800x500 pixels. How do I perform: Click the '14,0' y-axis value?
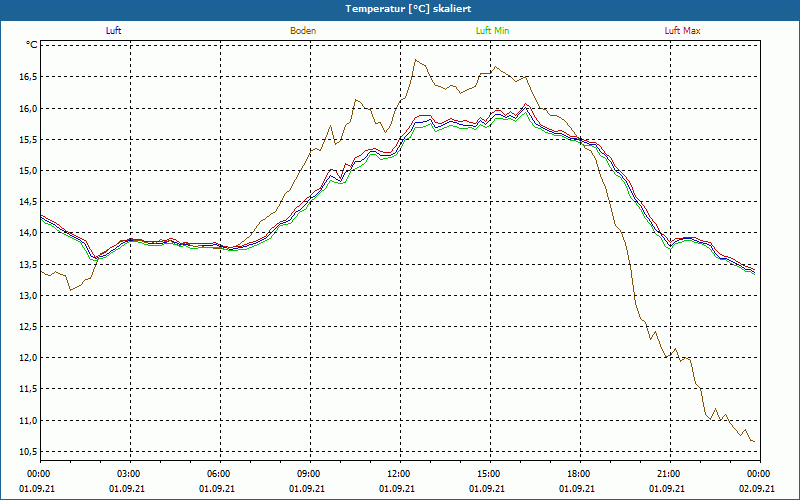click(x=29, y=233)
